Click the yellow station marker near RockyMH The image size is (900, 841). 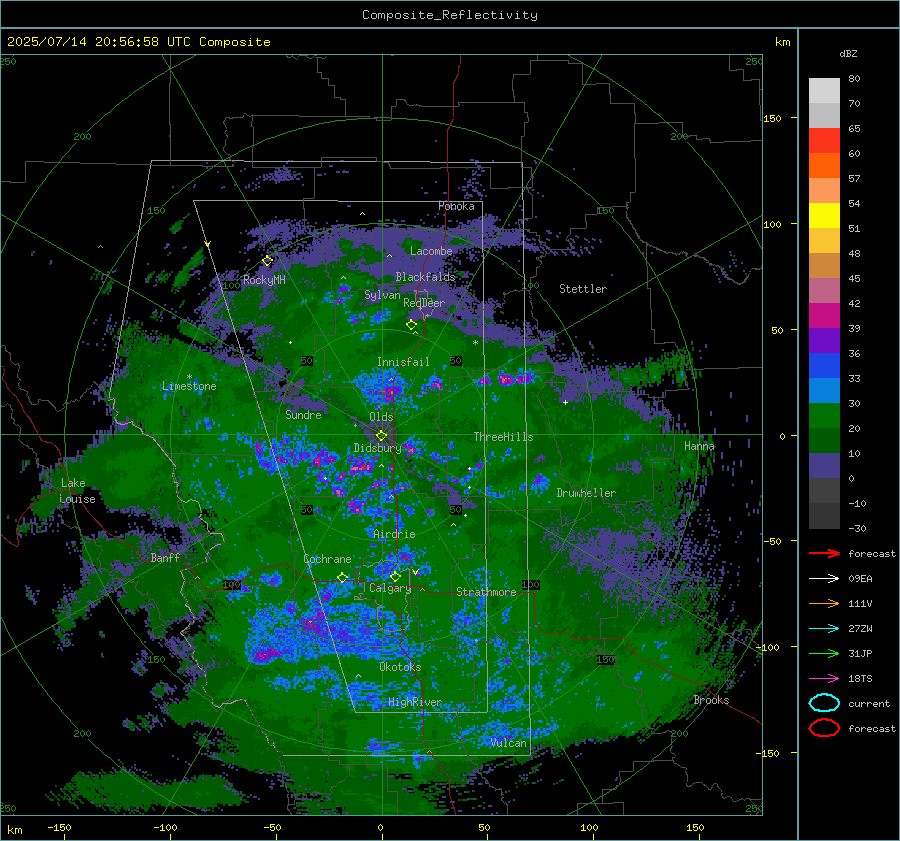(267, 261)
